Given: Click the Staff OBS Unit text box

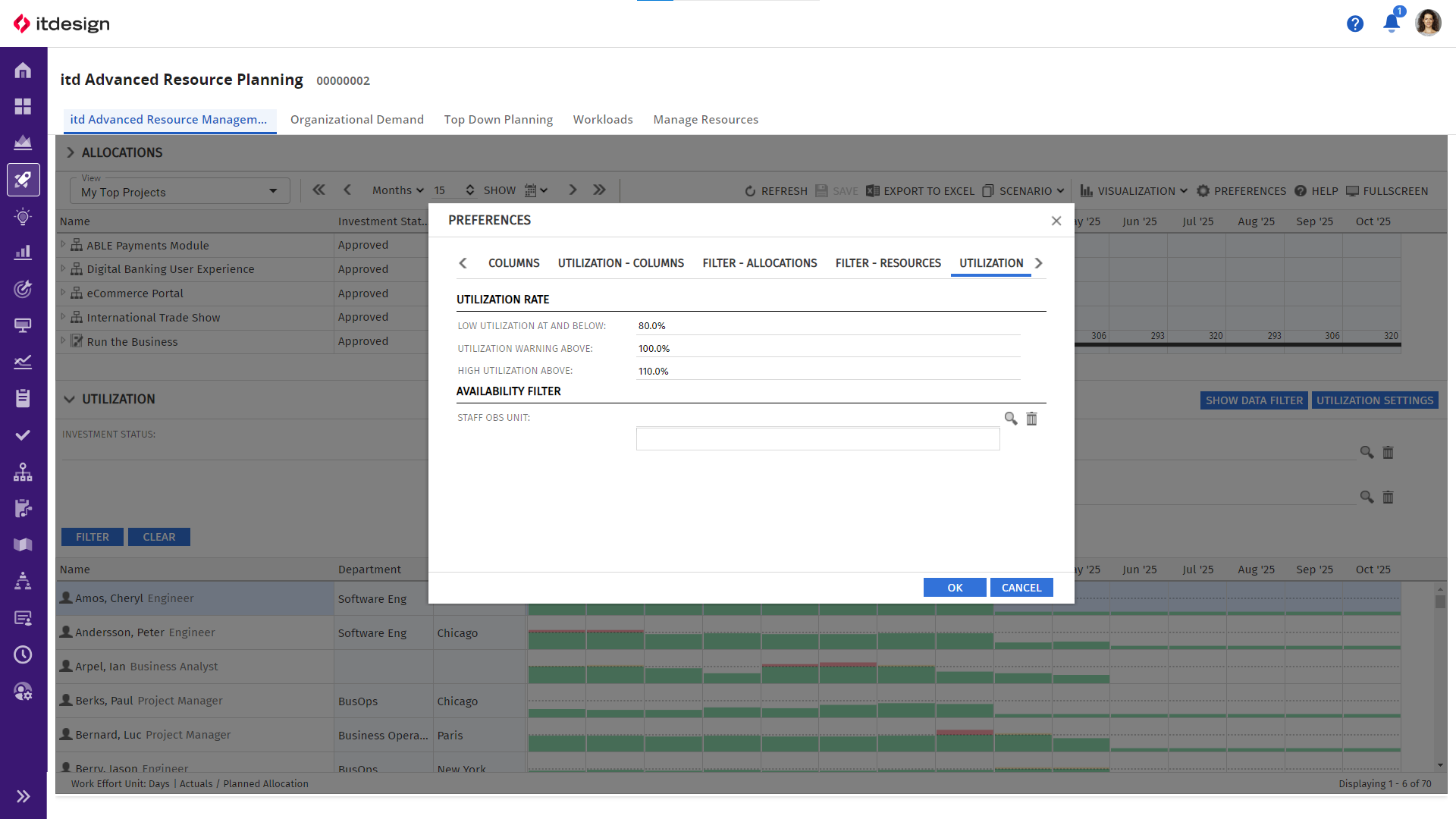Looking at the screenshot, I should [x=817, y=439].
